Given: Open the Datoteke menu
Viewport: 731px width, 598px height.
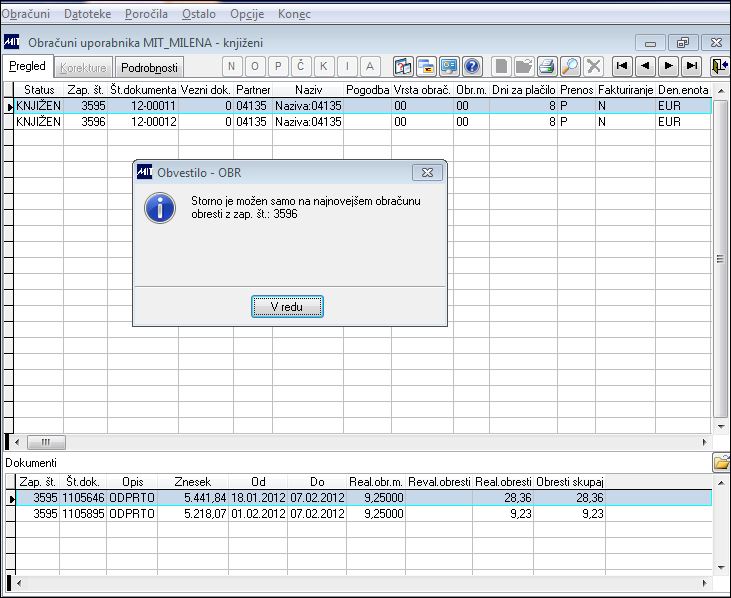Looking at the screenshot, I should coord(87,14).
